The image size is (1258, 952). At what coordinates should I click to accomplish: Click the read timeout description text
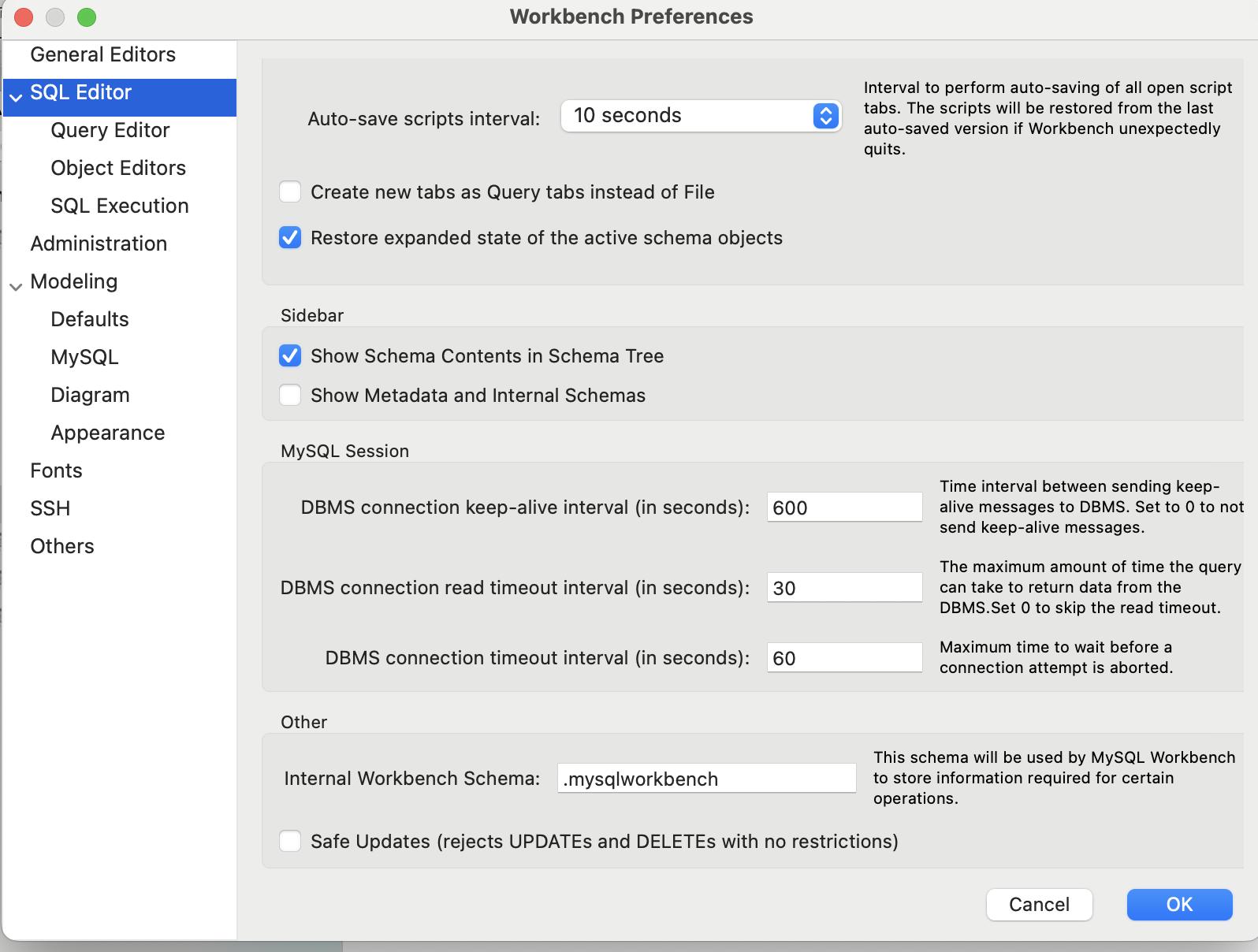pos(1090,587)
